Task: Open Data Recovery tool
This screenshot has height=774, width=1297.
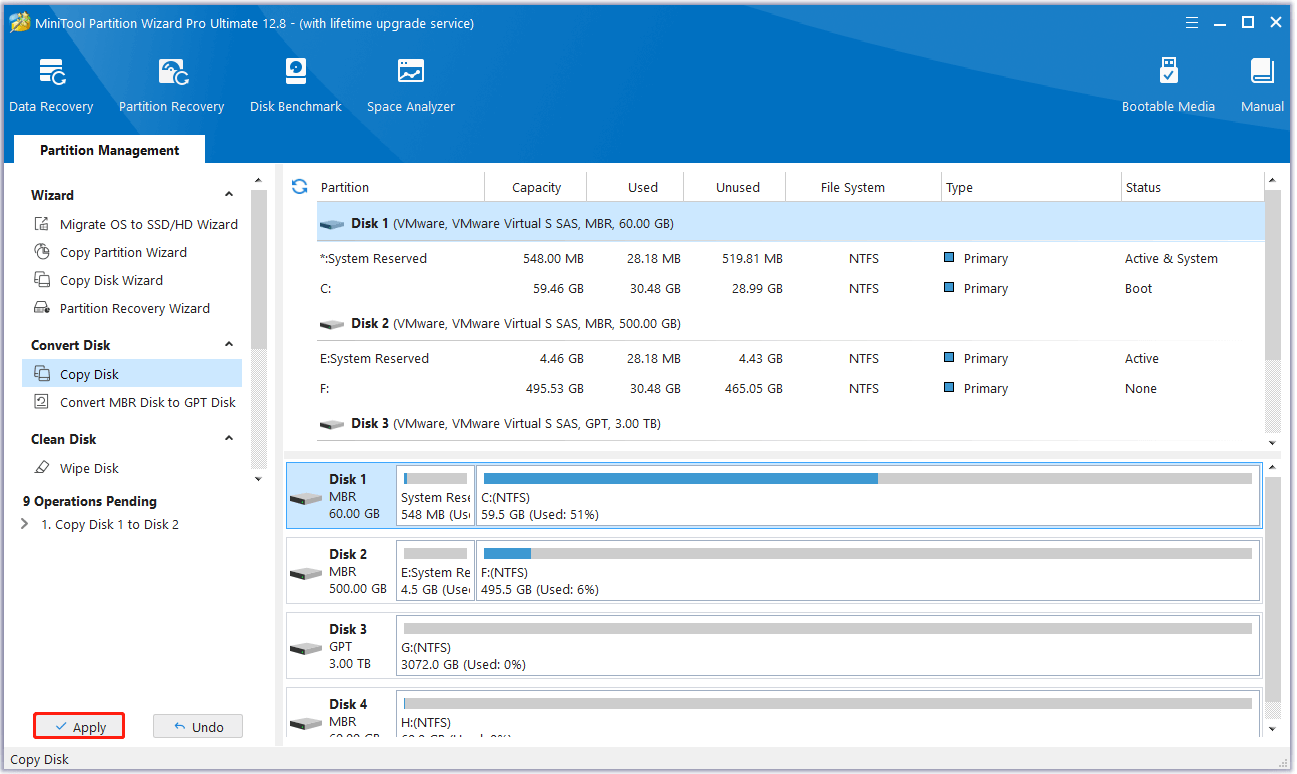Action: 51,86
